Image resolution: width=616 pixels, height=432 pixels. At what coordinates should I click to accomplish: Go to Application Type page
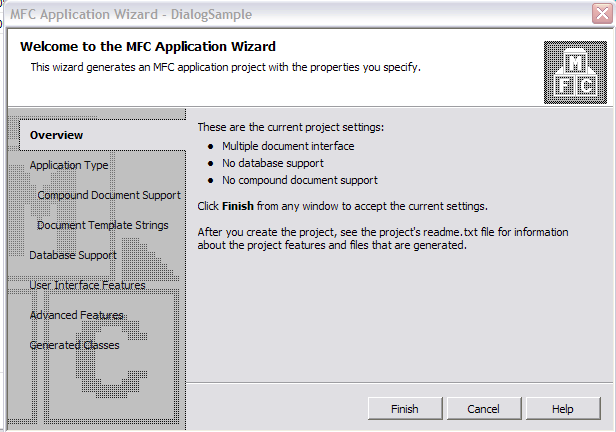click(69, 165)
